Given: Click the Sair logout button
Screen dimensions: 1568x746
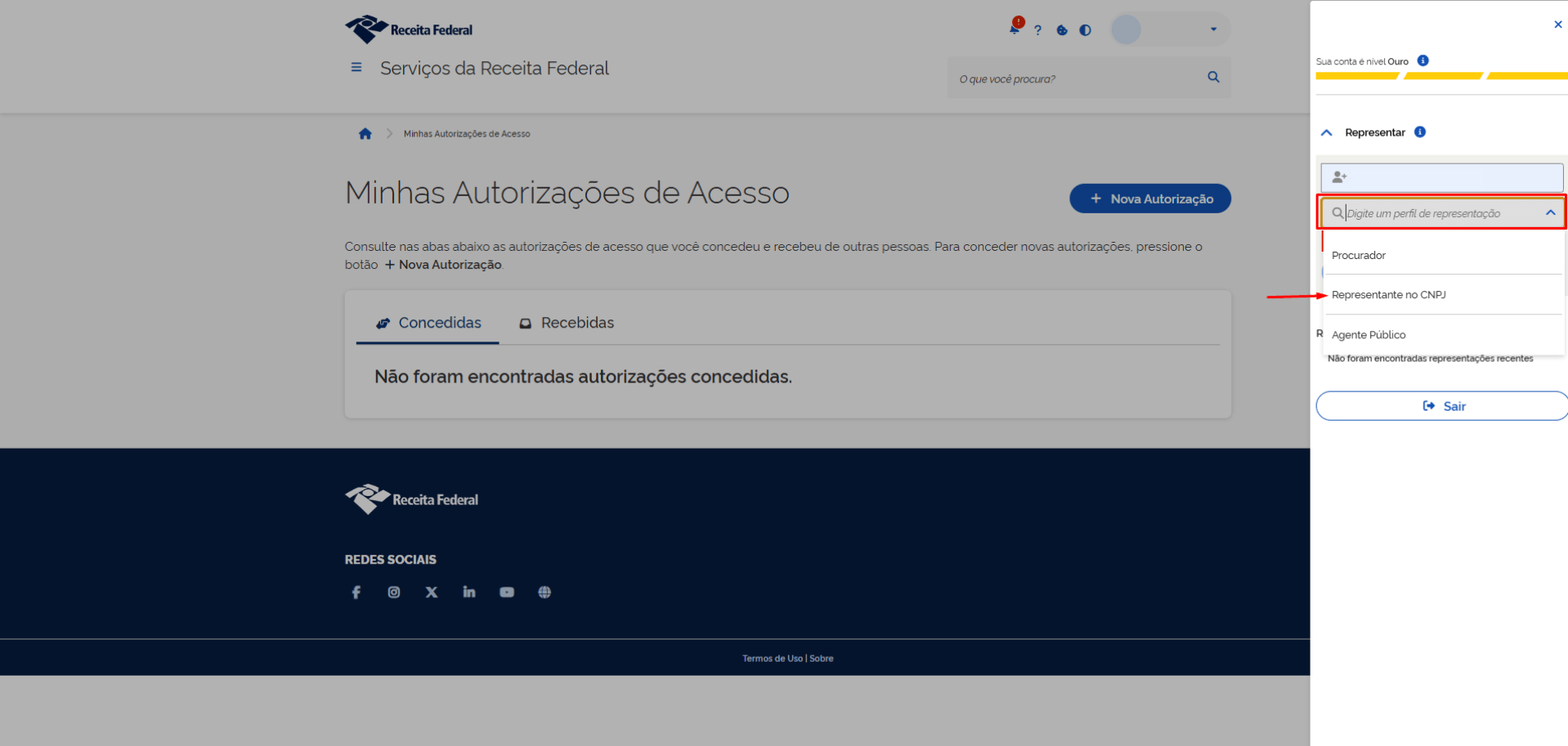Looking at the screenshot, I should (1442, 406).
